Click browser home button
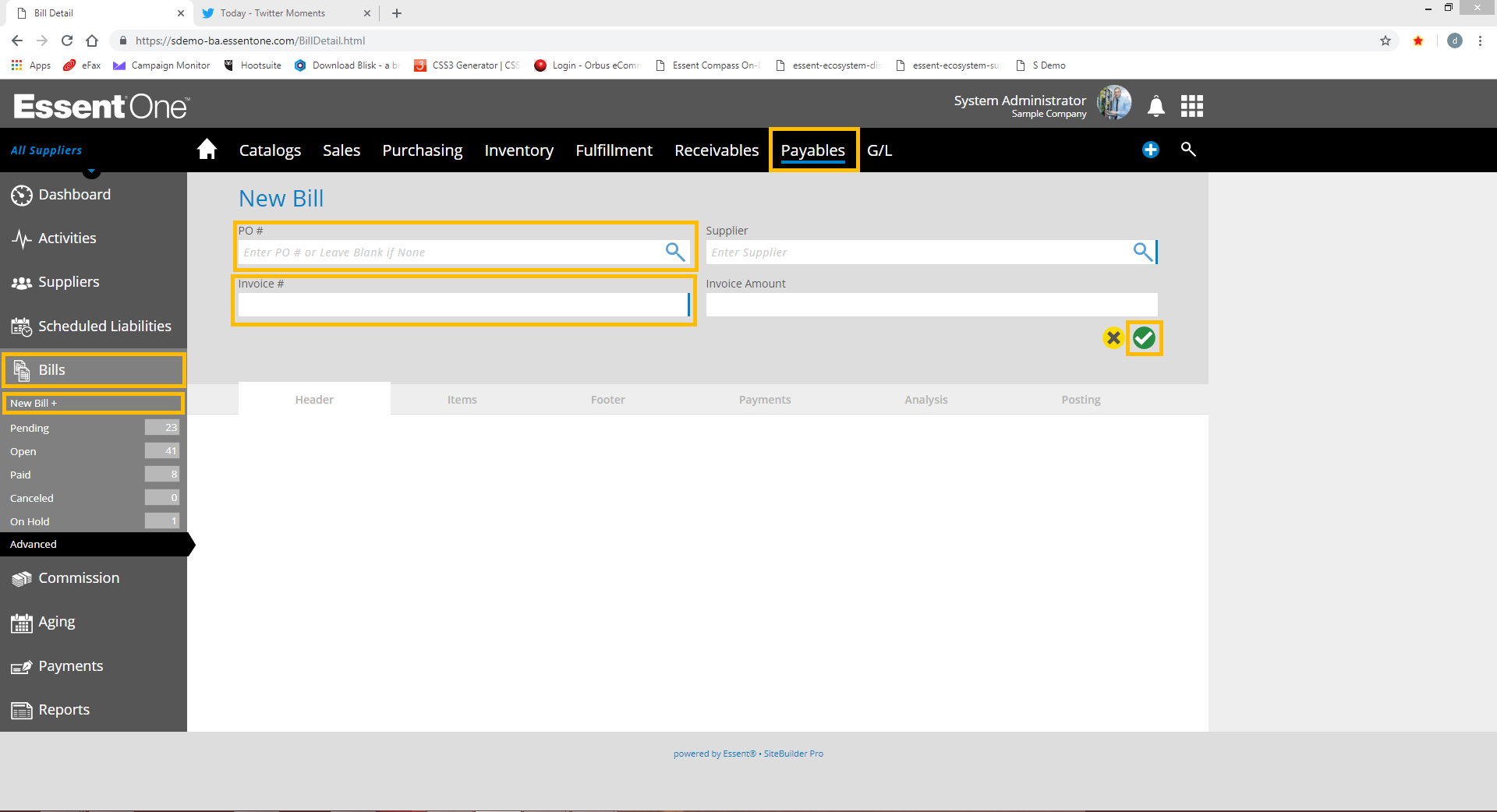 point(92,41)
